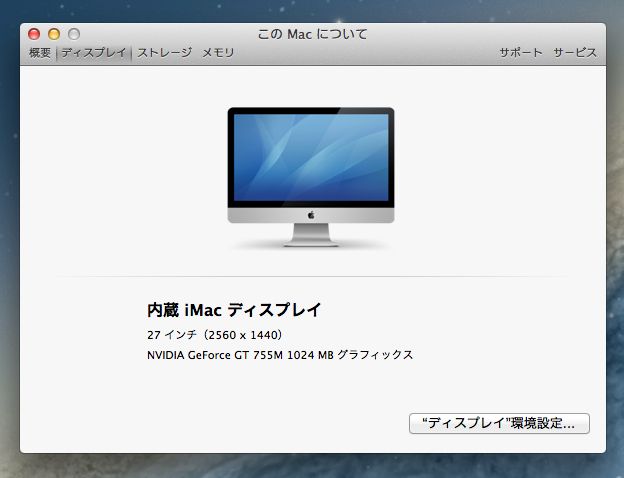Open "ディスプレイ"環境設定... button
The image size is (624, 478).
coord(499,423)
